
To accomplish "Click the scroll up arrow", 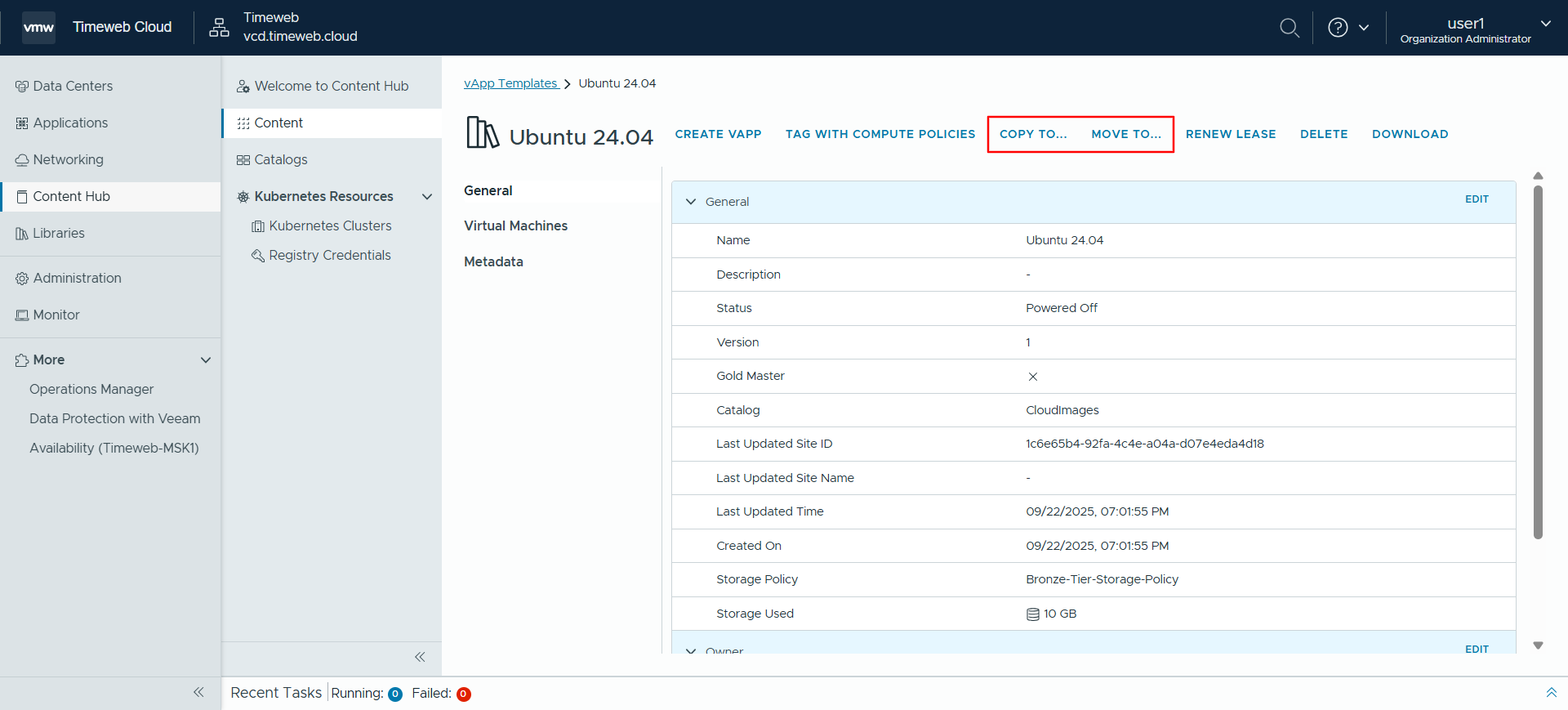I will click(x=1538, y=176).
